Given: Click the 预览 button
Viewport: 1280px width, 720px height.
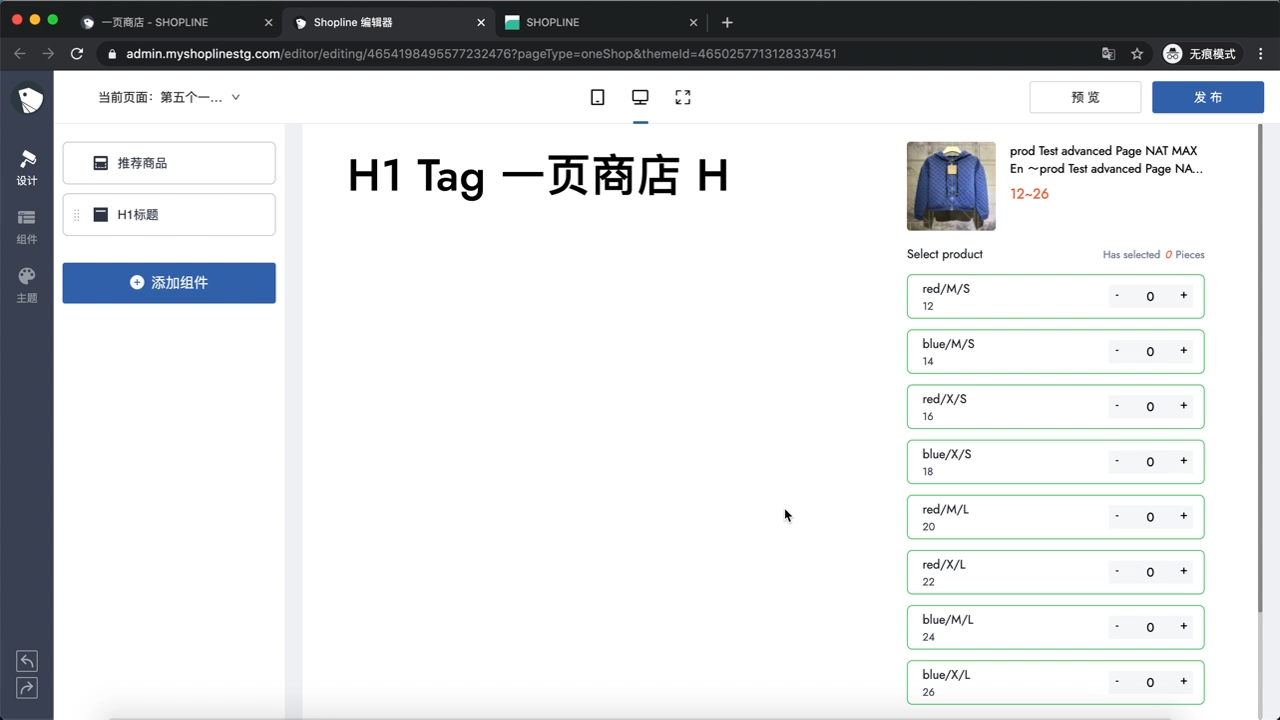Looking at the screenshot, I should point(1085,97).
